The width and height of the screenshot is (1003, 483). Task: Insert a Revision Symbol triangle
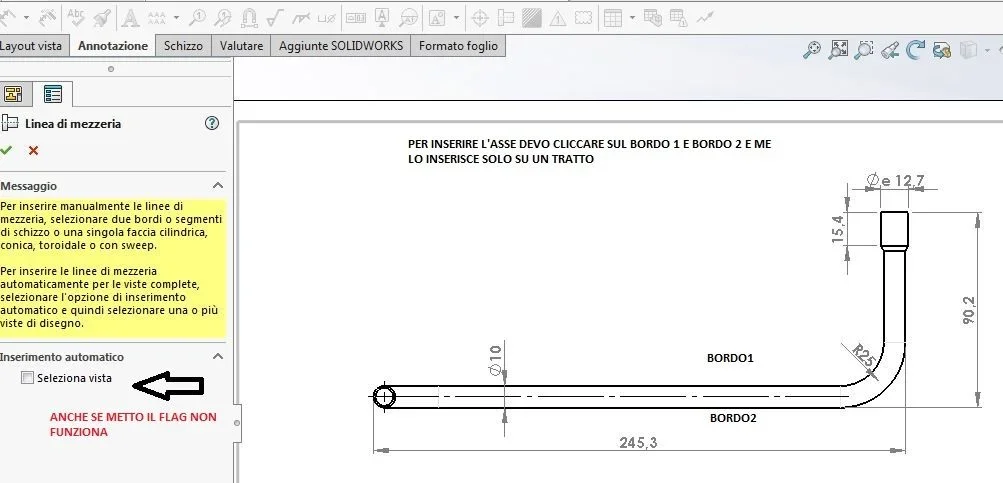[x=558, y=18]
